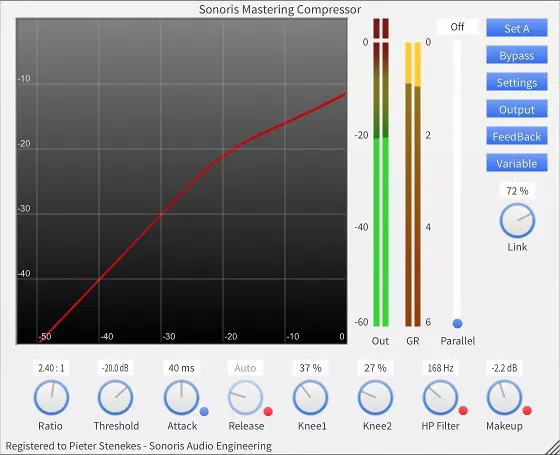The width and height of the screenshot is (560, 455).
Task: Click the Ratio knob
Action: point(51,397)
